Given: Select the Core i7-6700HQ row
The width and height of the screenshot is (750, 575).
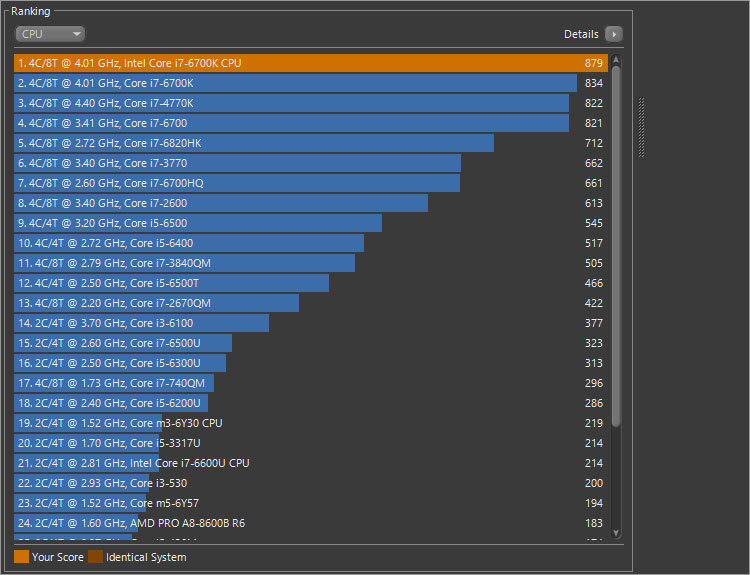Looking at the screenshot, I should coord(311,183).
